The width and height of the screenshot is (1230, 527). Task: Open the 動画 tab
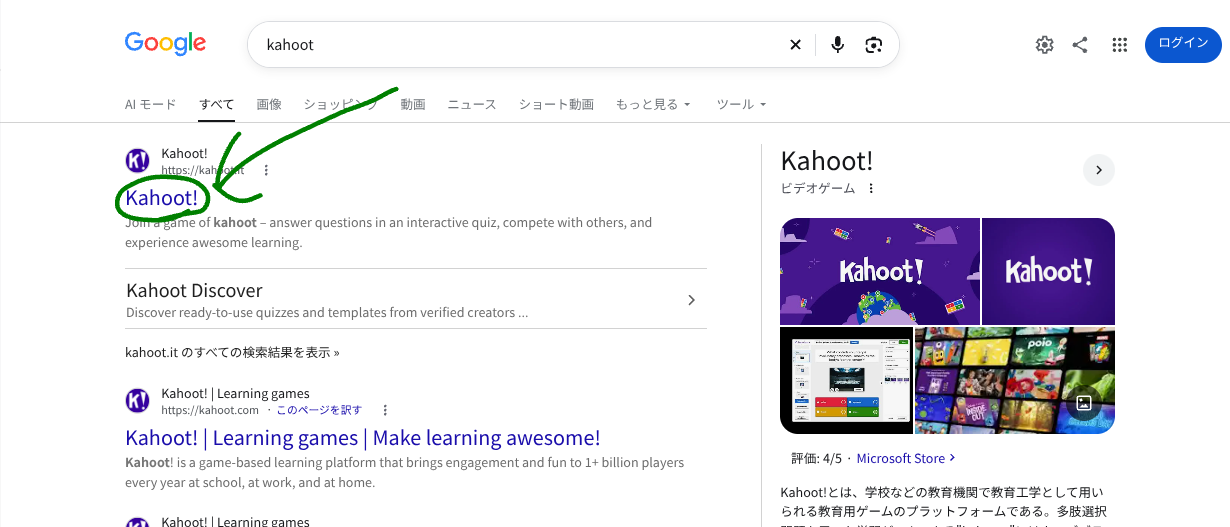413,104
